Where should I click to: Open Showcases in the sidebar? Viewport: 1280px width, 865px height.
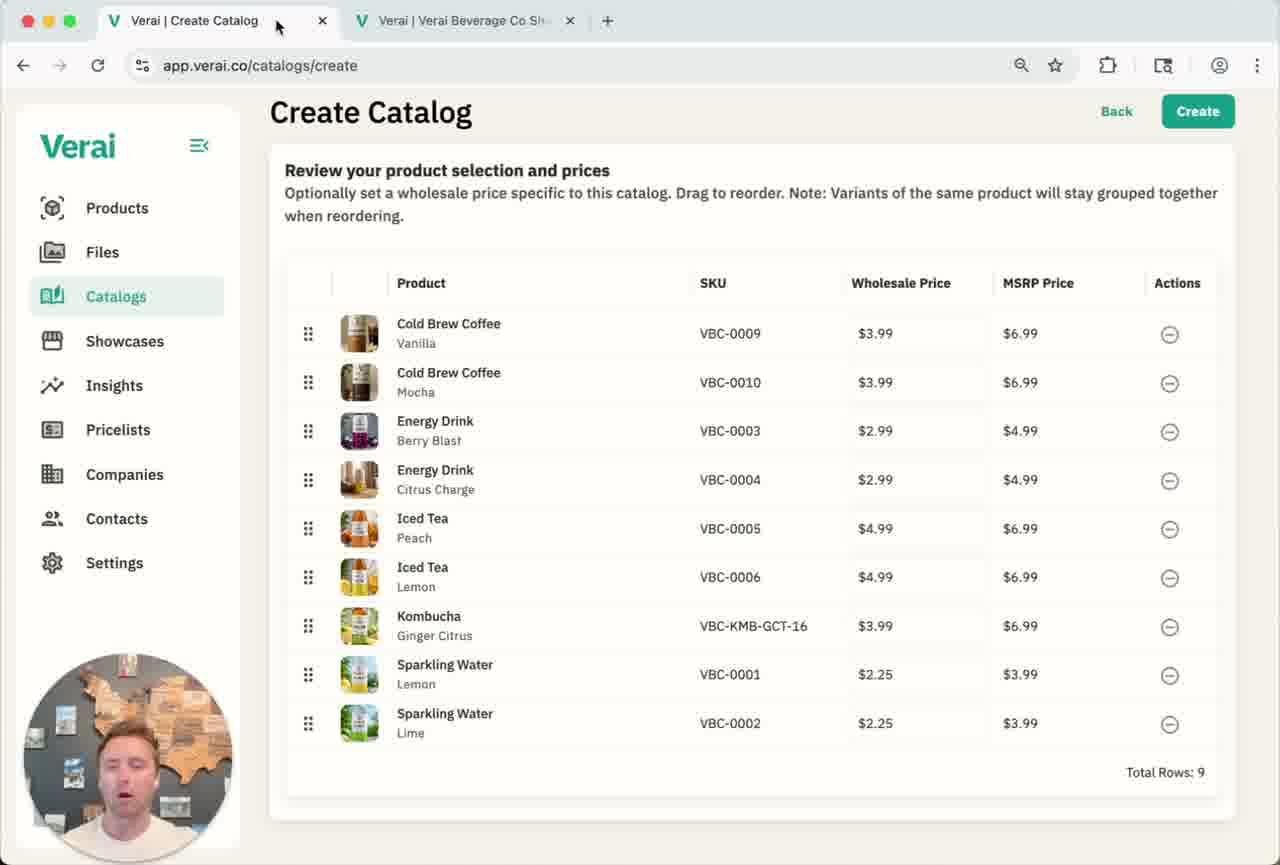pyautogui.click(x=127, y=341)
